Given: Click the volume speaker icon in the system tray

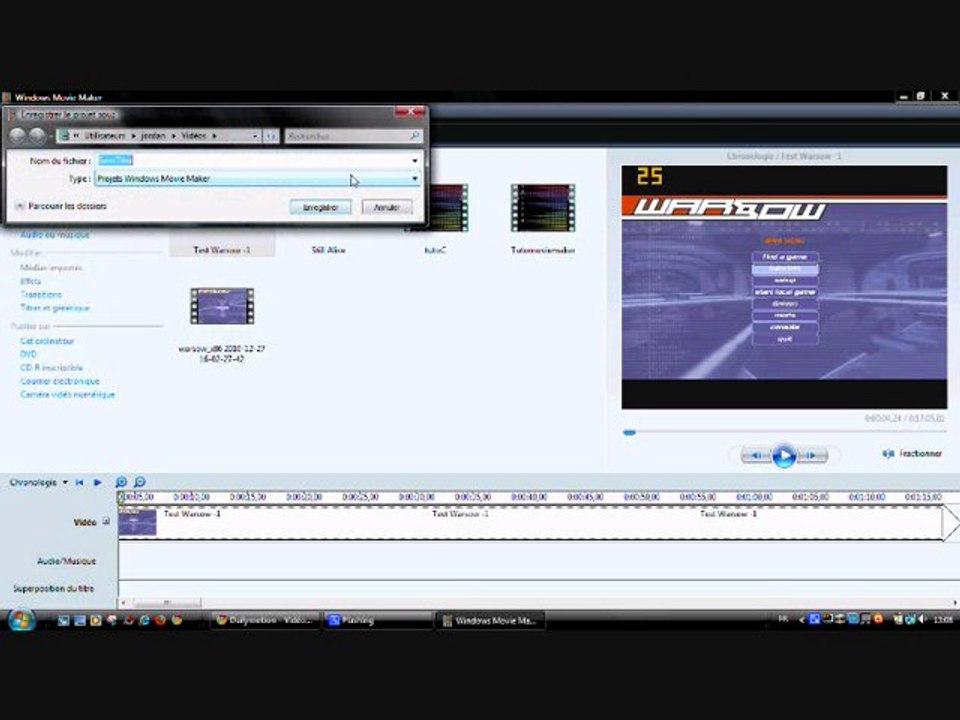Looking at the screenshot, I should coord(922,620).
